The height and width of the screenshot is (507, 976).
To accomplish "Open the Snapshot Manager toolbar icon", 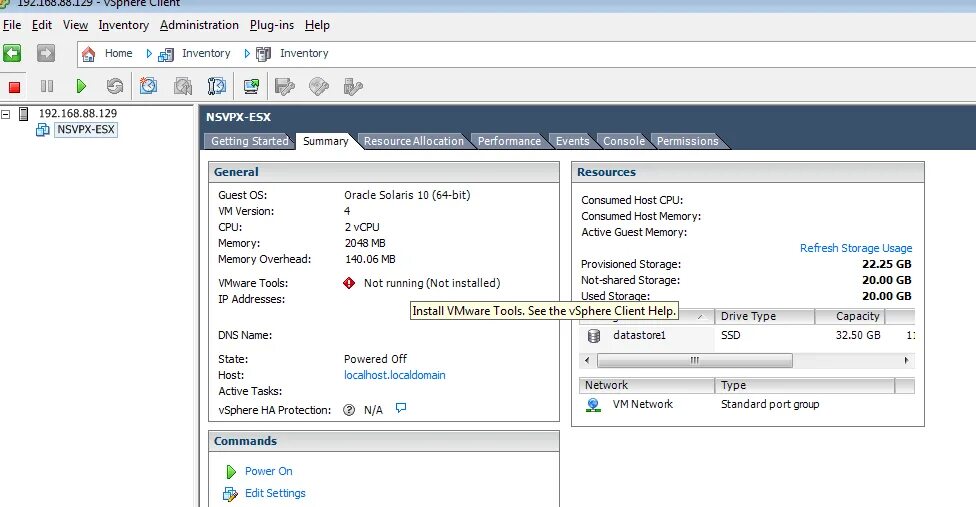I will click(217, 86).
